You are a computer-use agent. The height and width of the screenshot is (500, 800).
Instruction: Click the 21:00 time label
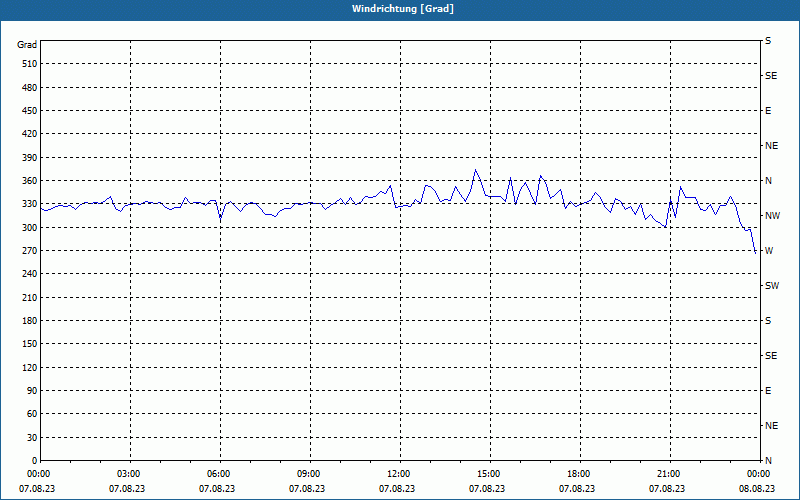(669, 474)
